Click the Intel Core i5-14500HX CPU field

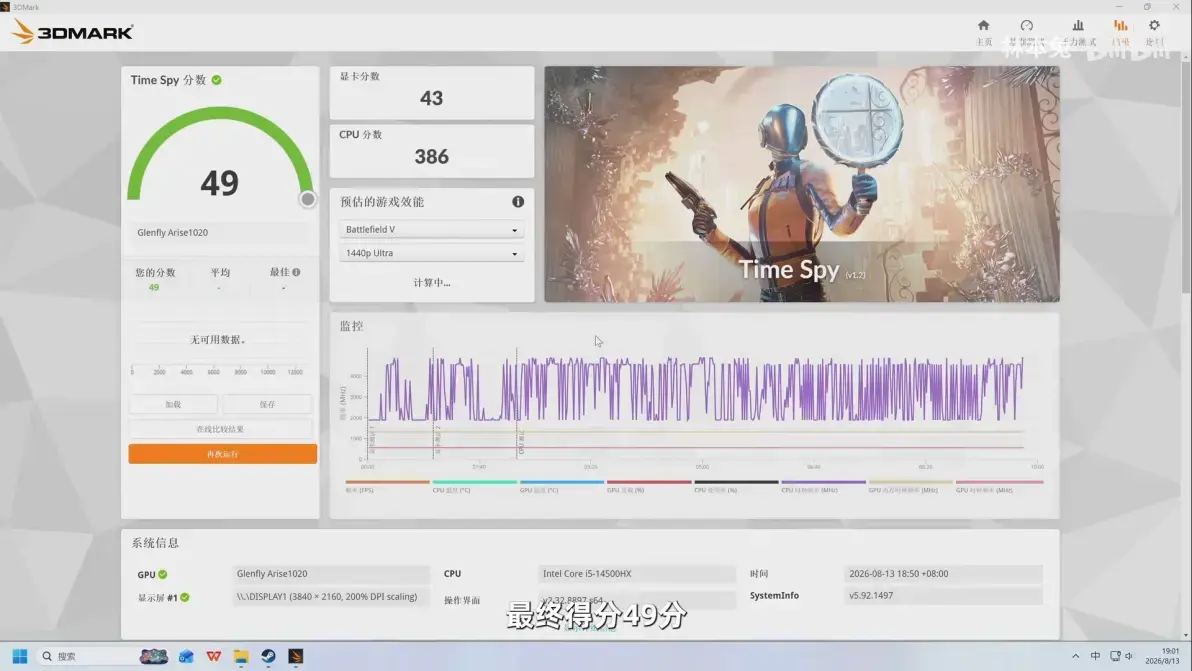pos(637,574)
